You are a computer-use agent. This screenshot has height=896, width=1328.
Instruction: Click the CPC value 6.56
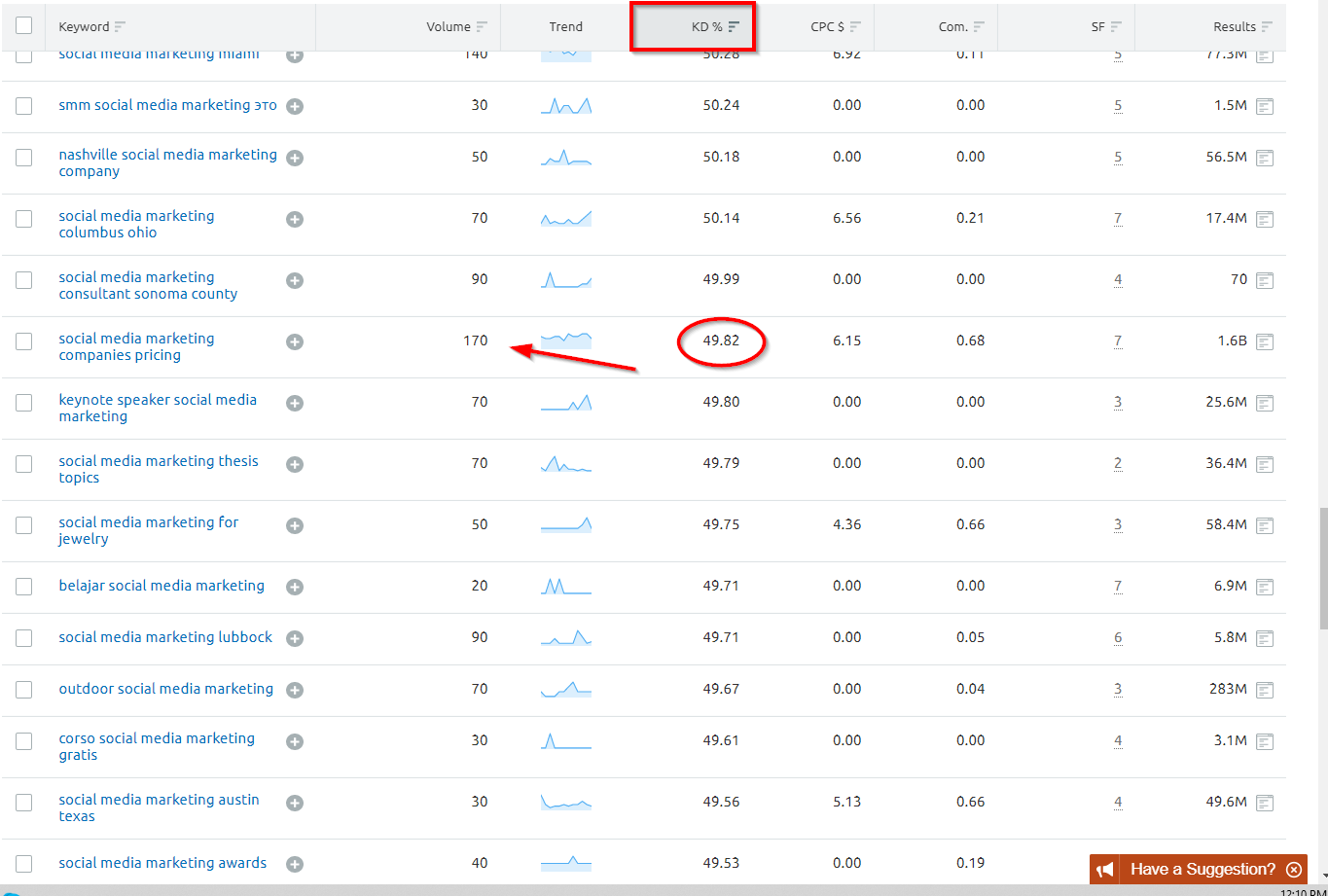(847, 219)
